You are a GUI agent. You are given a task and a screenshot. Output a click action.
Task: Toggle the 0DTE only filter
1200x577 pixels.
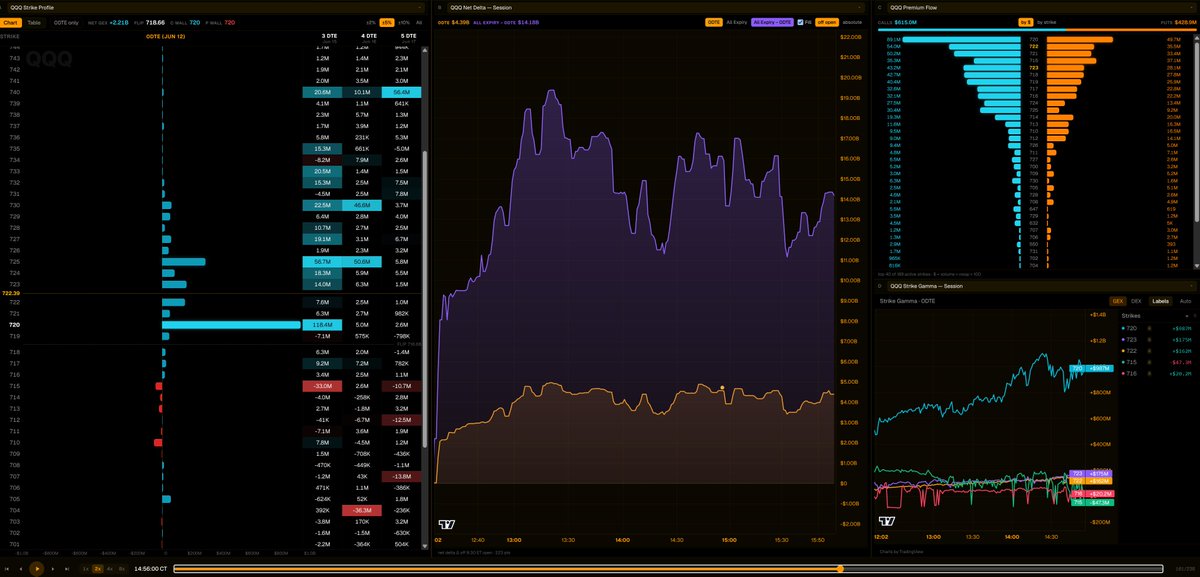66,22
